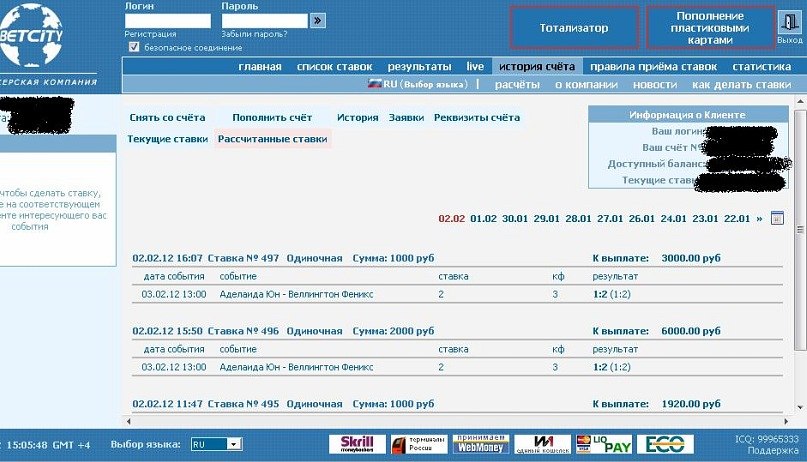Switch to the Рассчитанные ставки tab
Viewport: 807px width, 462px height.
point(272,139)
